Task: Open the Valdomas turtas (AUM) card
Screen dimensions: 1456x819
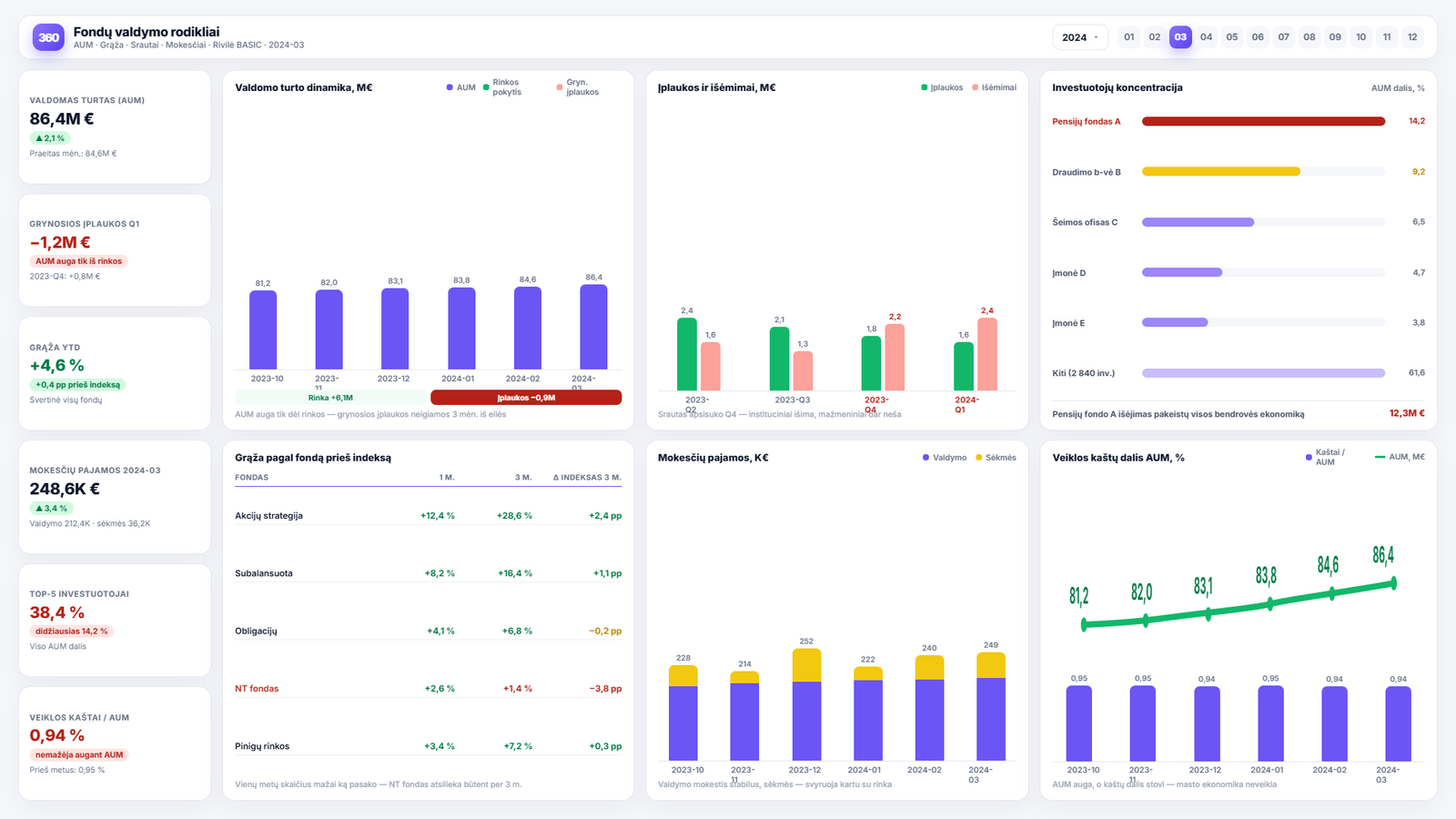Action: 115,127
